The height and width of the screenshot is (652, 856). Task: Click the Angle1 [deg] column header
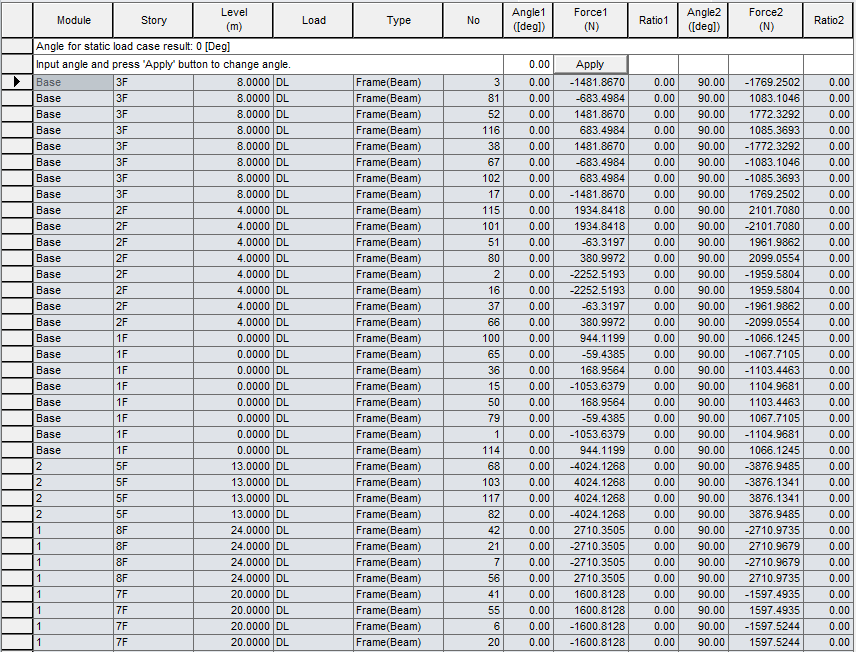(529, 19)
